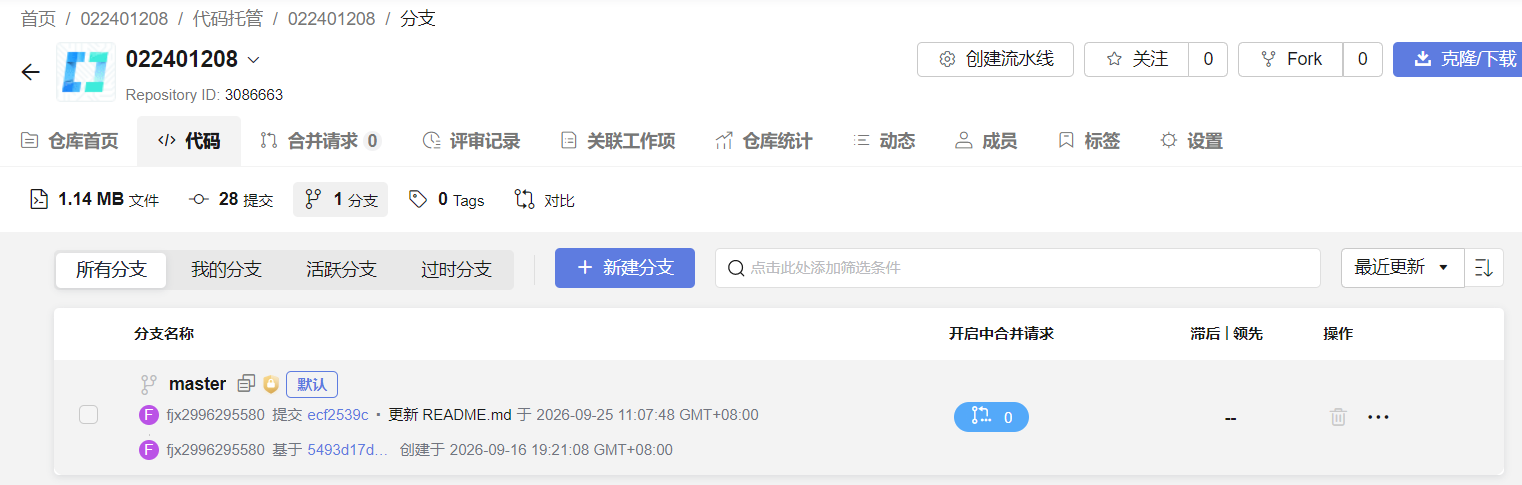Select the 所有分支 filter
The image size is (1522, 485).
pos(111,269)
